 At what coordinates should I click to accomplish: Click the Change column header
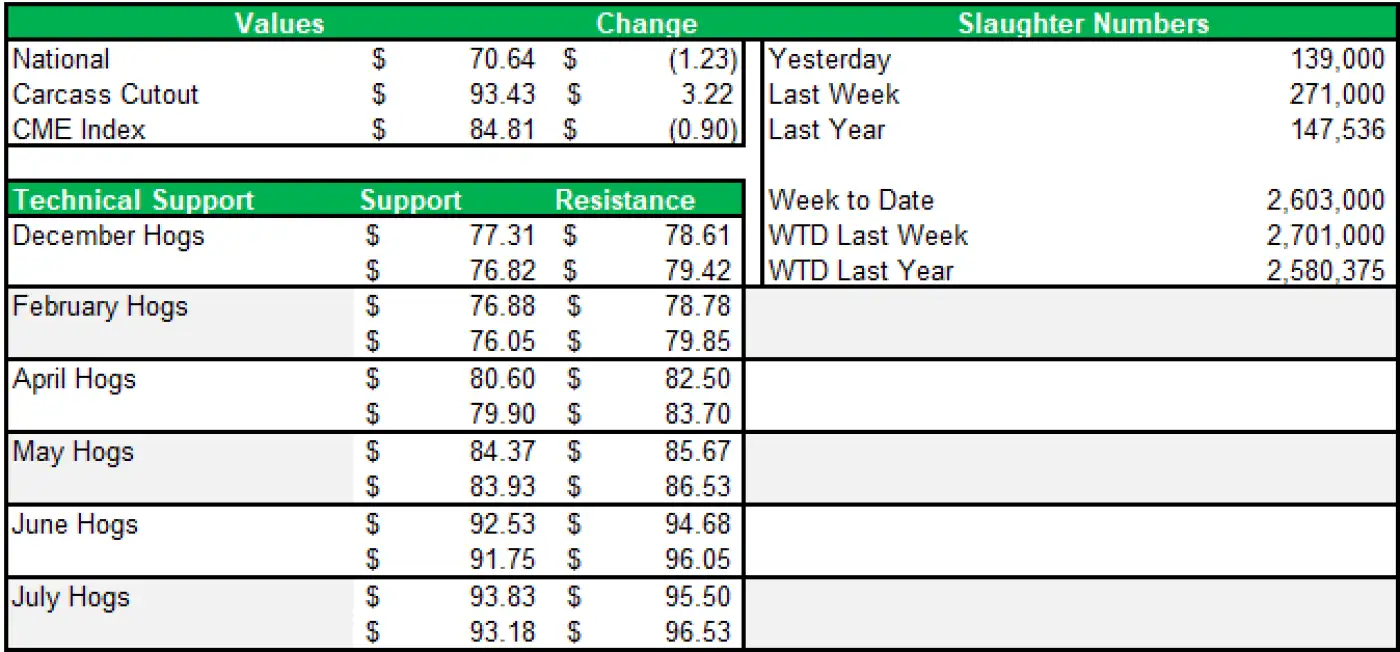pyautogui.click(x=646, y=24)
